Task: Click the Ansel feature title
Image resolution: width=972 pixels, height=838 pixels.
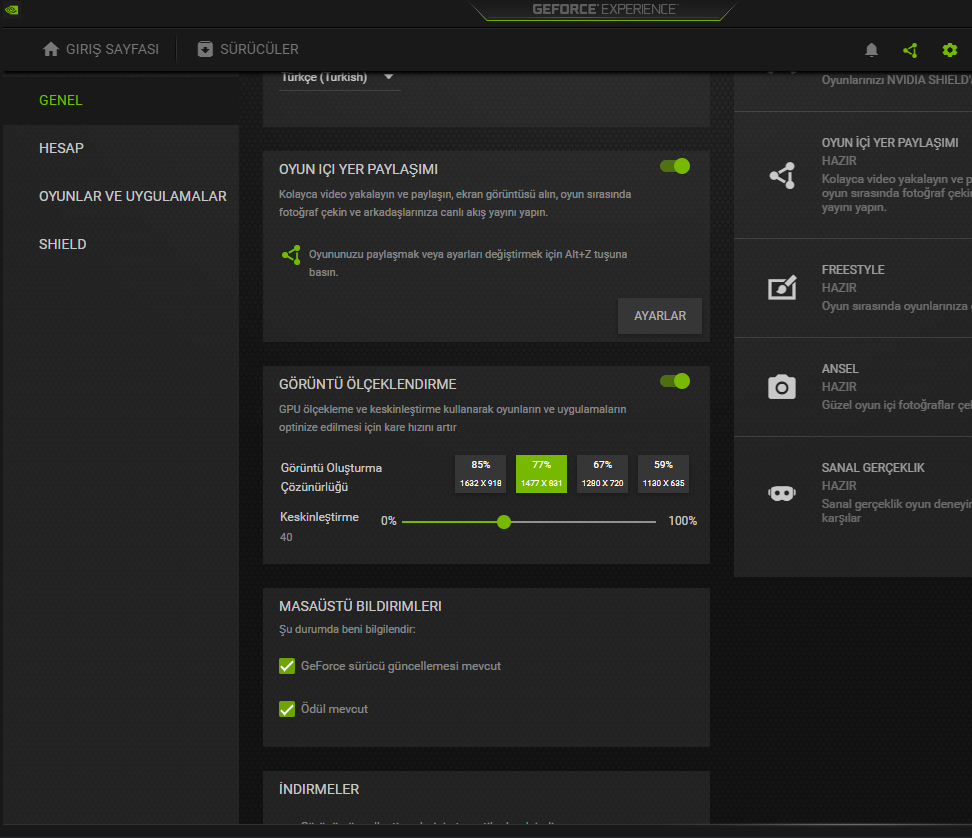Action: 840,369
